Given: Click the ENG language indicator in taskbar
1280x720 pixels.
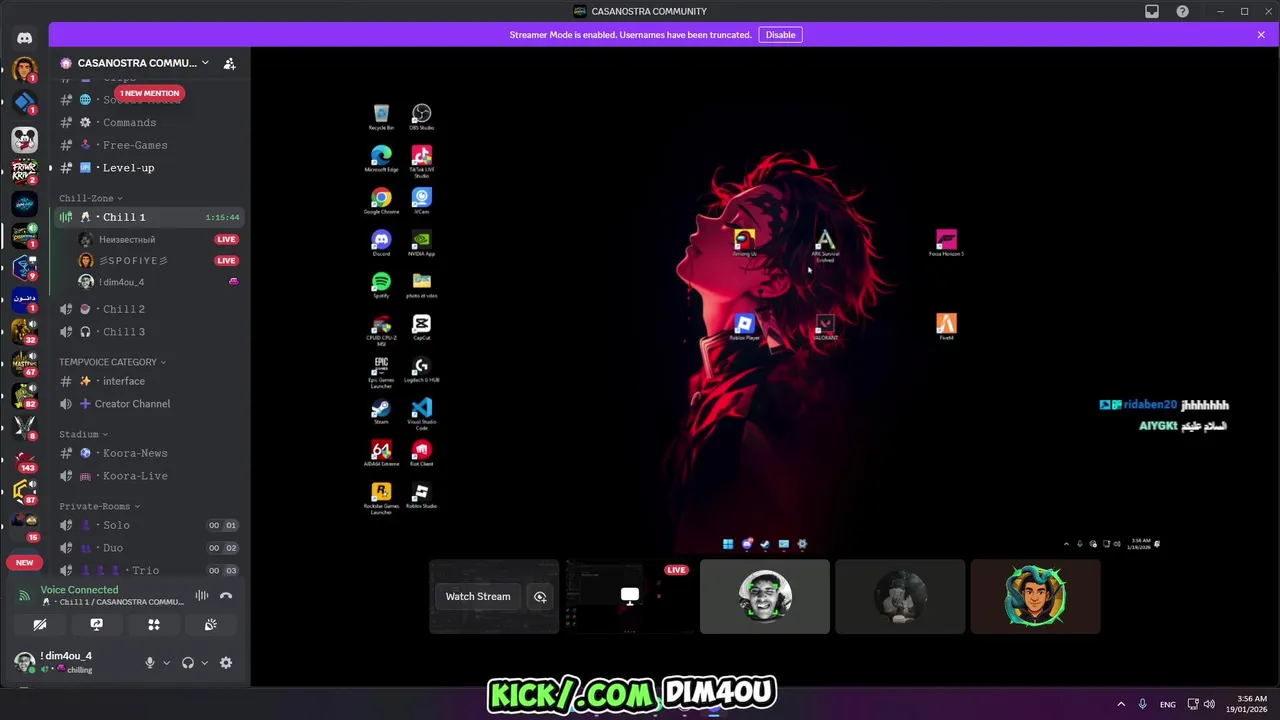Looking at the screenshot, I should (x=1168, y=704).
